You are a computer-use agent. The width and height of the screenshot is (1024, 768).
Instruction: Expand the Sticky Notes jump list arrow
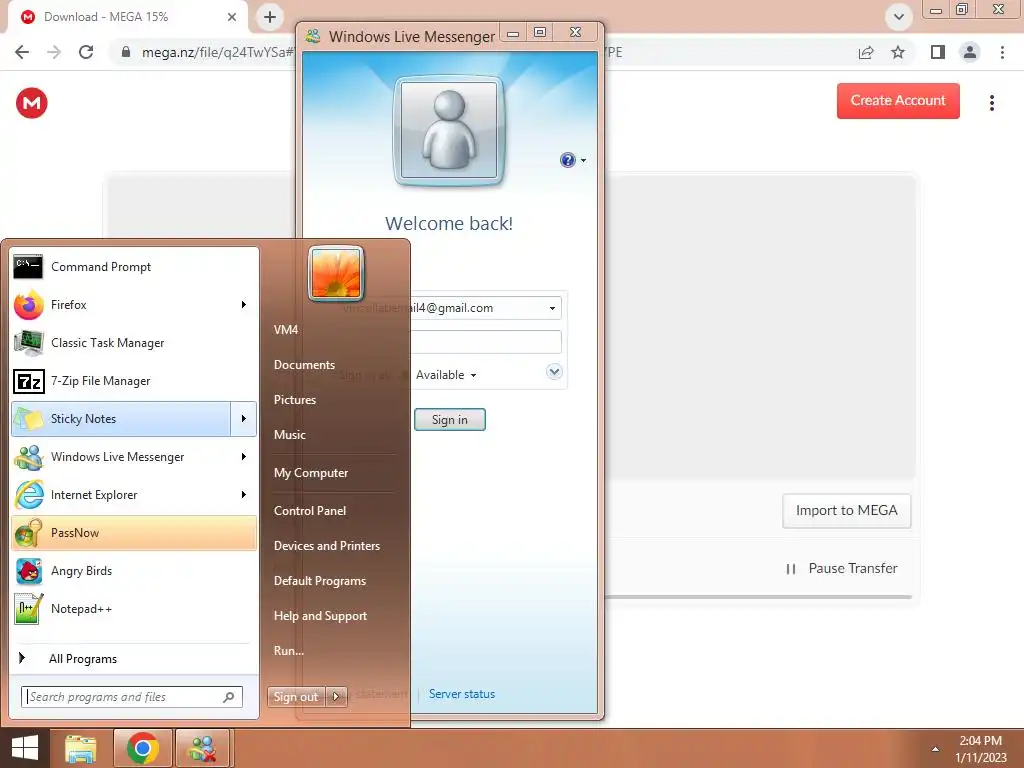point(244,419)
